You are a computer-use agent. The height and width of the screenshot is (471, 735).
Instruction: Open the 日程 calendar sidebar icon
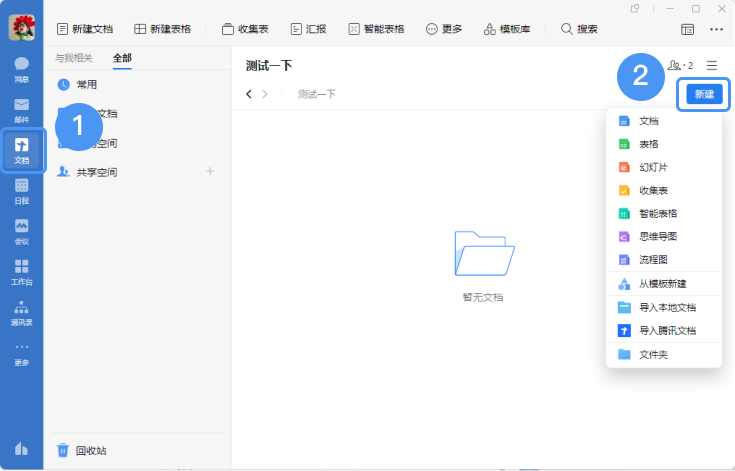click(22, 192)
